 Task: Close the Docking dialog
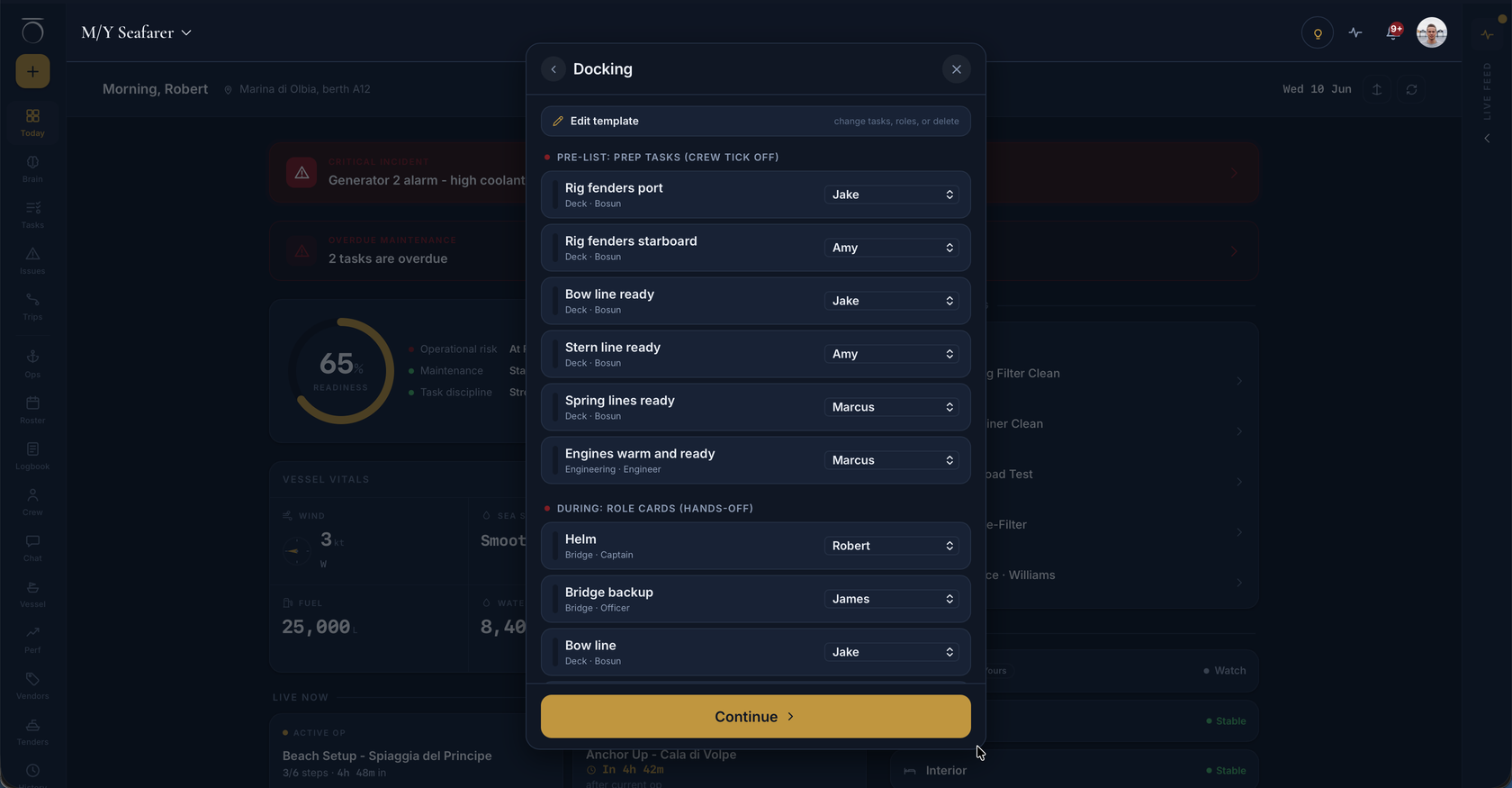[x=957, y=69]
